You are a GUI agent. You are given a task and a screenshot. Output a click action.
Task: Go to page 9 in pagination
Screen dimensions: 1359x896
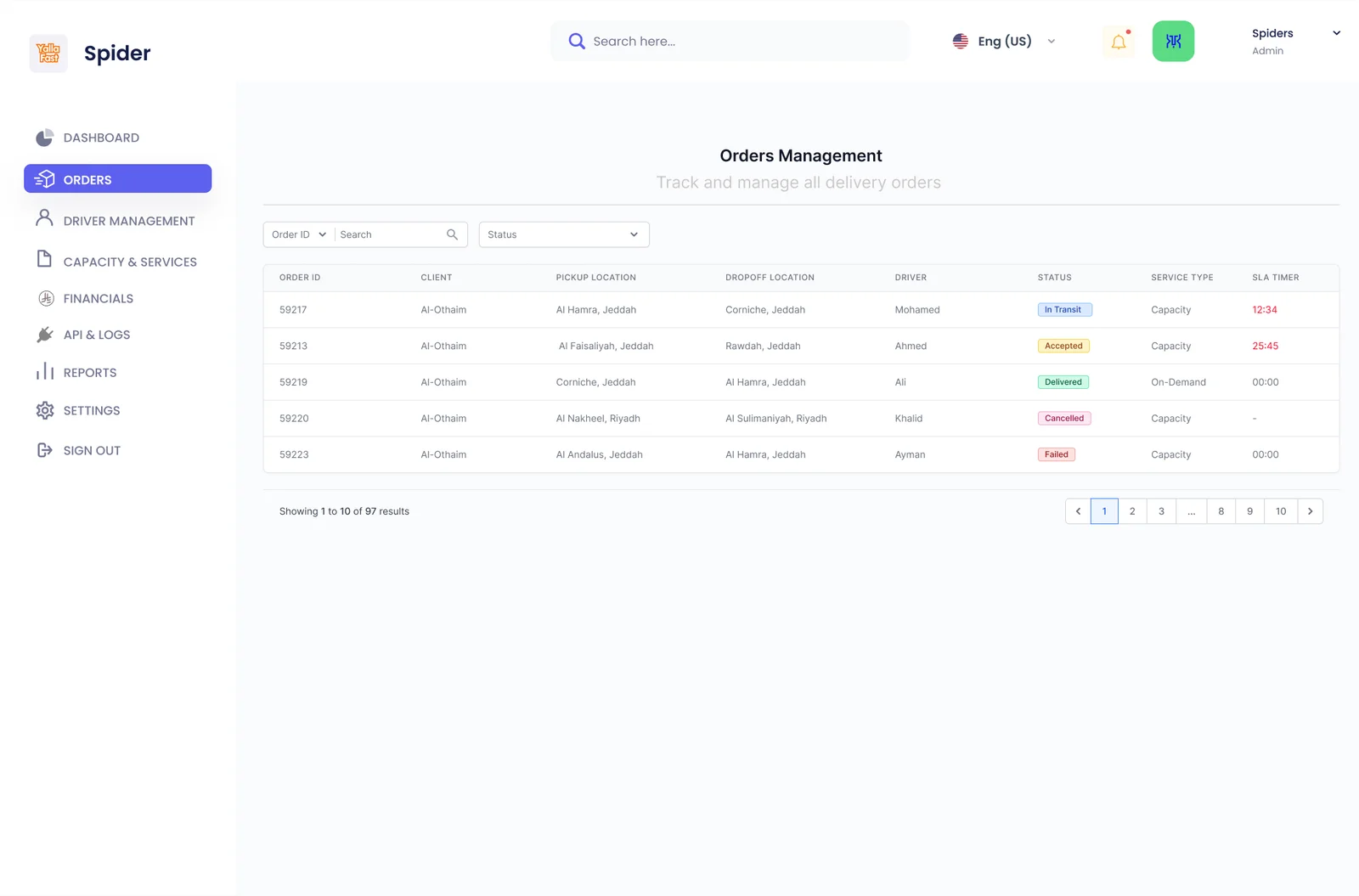1249,511
